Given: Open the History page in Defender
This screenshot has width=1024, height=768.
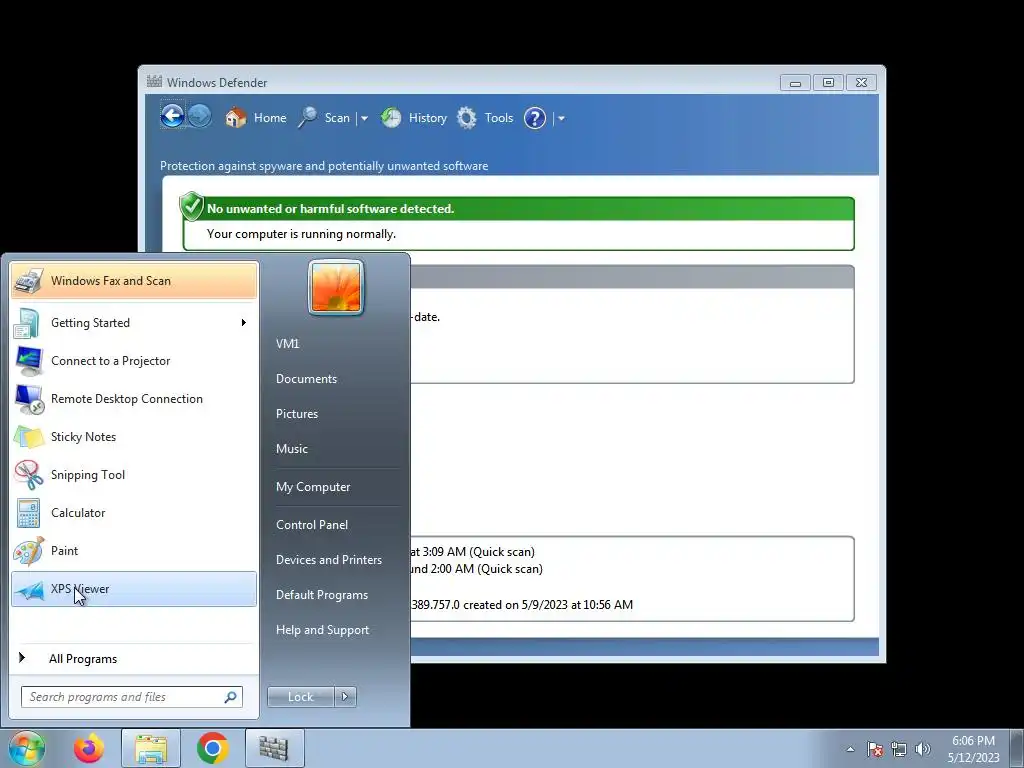Looking at the screenshot, I should (x=413, y=118).
